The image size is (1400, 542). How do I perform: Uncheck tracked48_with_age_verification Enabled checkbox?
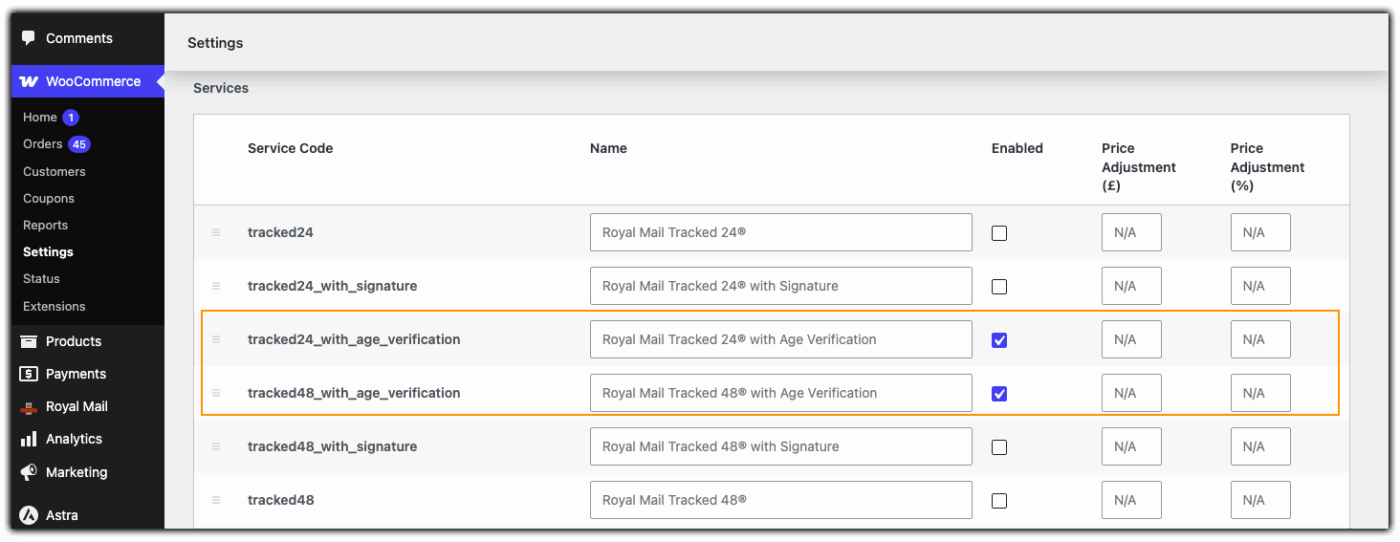pyautogui.click(x=999, y=394)
